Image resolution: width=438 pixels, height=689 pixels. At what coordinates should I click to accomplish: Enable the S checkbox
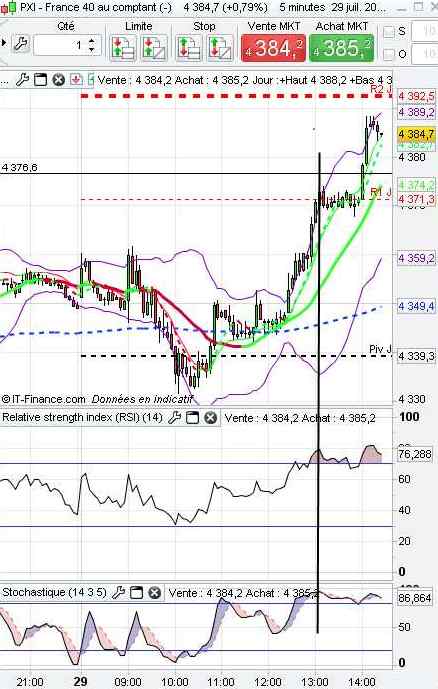click(389, 32)
